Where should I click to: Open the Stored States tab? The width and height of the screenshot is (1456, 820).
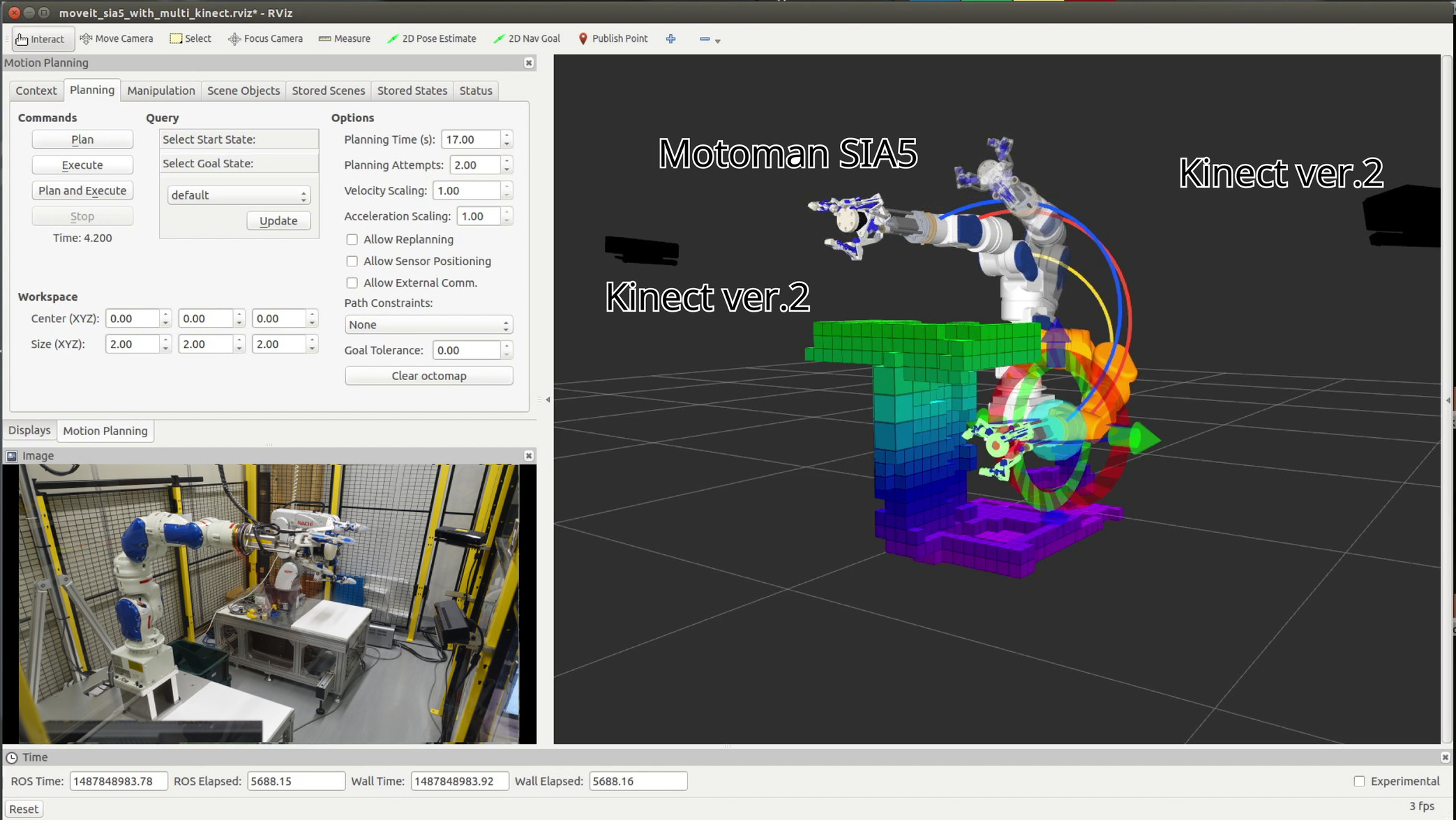click(412, 91)
